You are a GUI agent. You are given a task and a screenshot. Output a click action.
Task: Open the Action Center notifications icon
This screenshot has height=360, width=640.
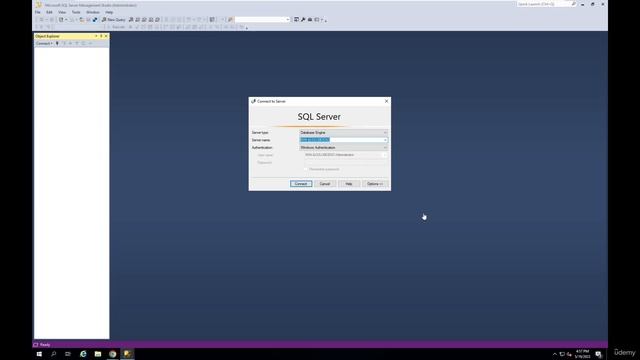(x=598, y=354)
